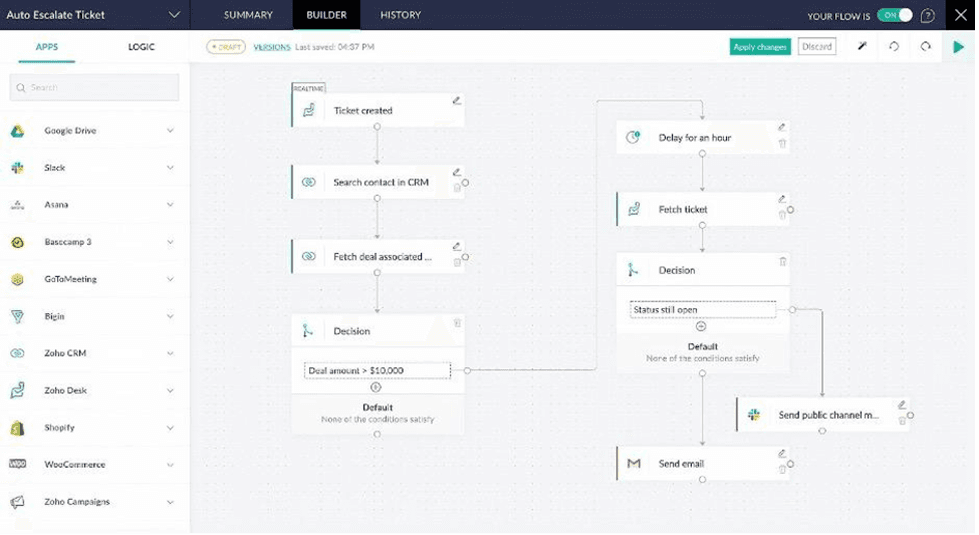The height and width of the screenshot is (535, 979).
Task: Toggle the flow ON switch off
Action: [894, 15]
